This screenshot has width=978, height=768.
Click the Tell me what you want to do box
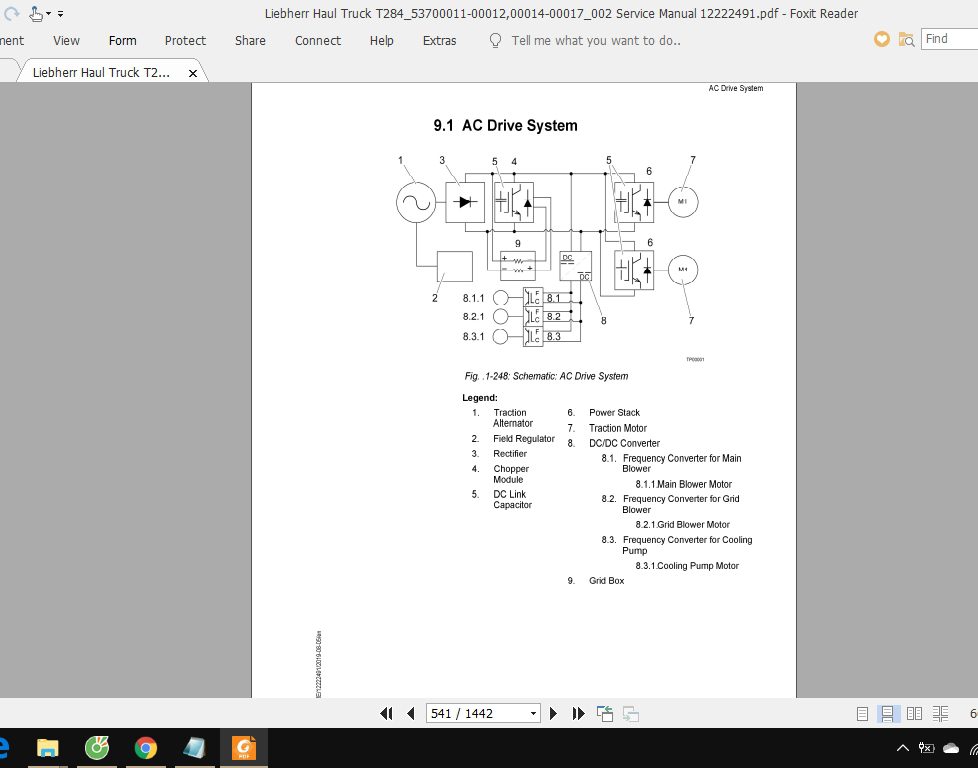[x=596, y=41]
